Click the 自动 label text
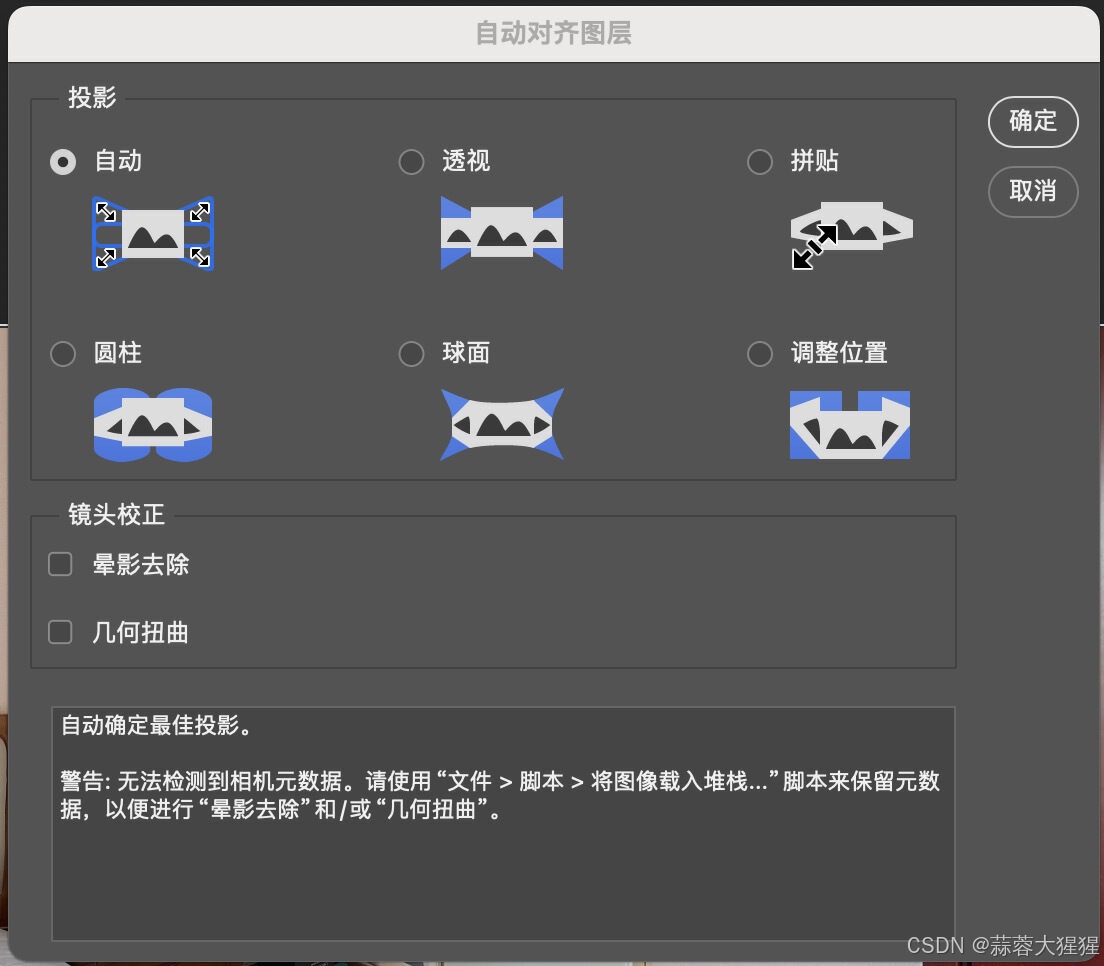Screen dimensions: 1104x966 pos(118,161)
